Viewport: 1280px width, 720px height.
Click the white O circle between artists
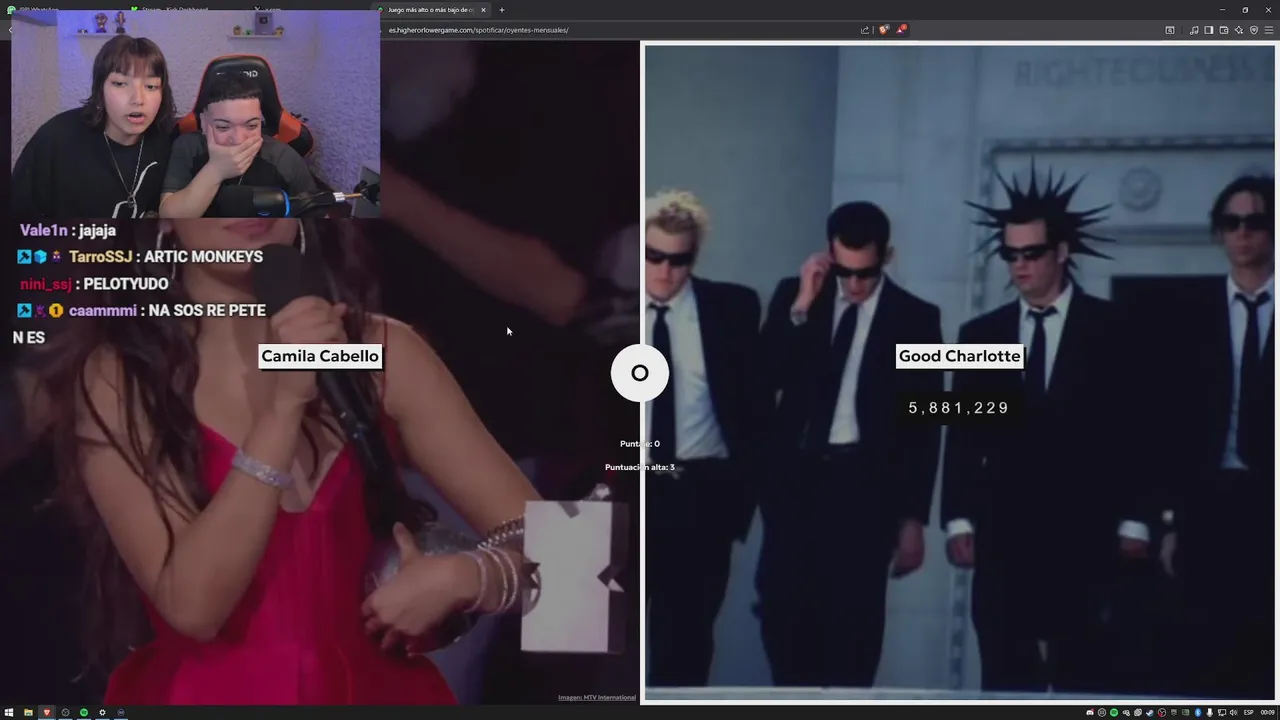pyautogui.click(x=640, y=373)
